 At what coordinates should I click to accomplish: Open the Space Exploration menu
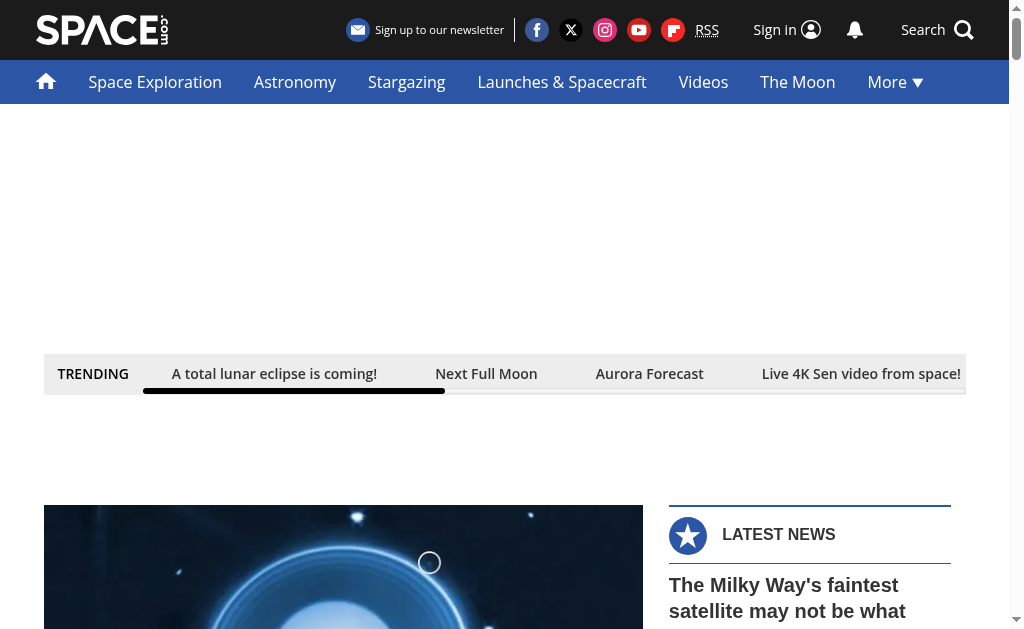[155, 82]
